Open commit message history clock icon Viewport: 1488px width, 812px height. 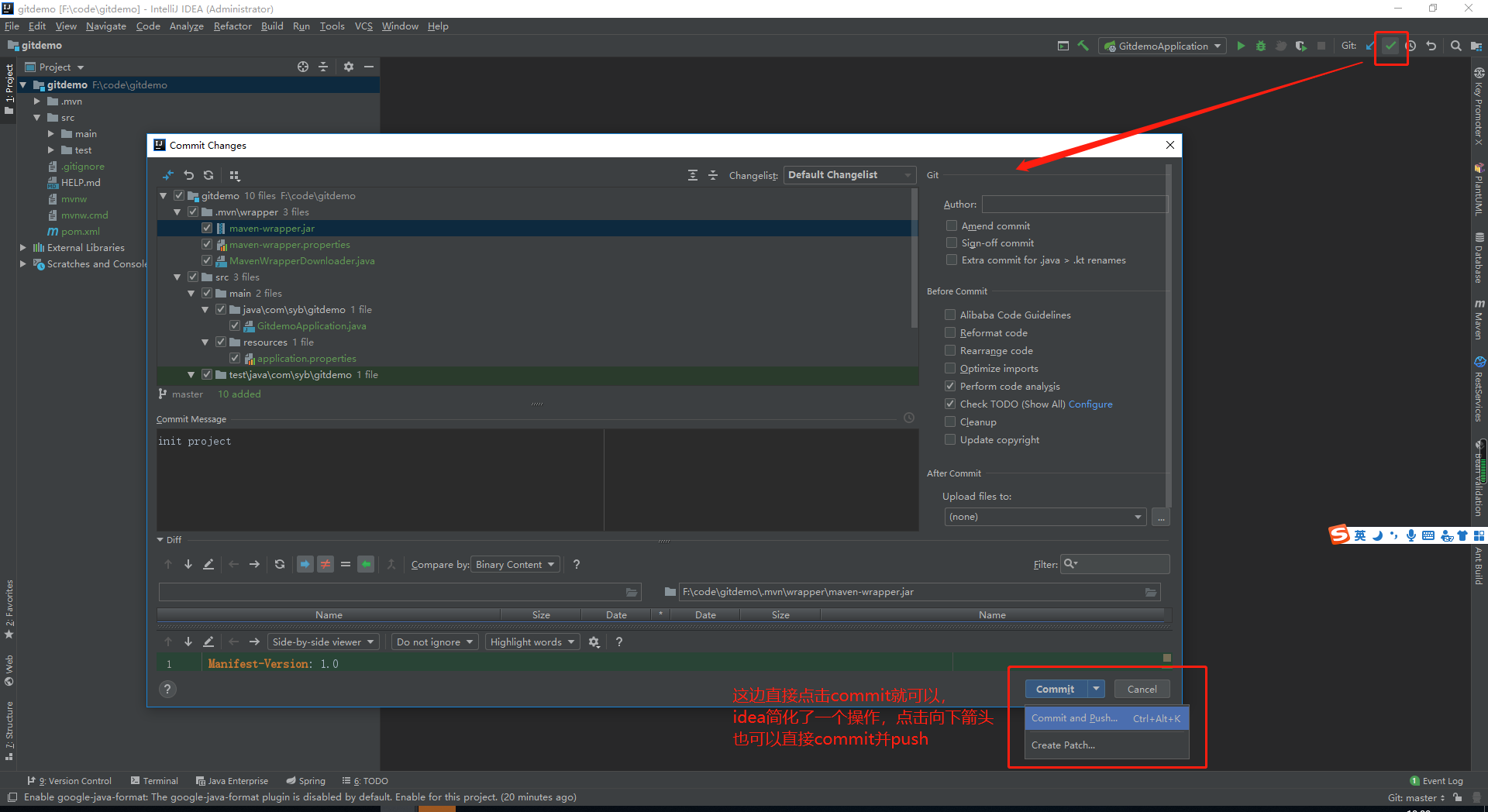[x=909, y=418]
